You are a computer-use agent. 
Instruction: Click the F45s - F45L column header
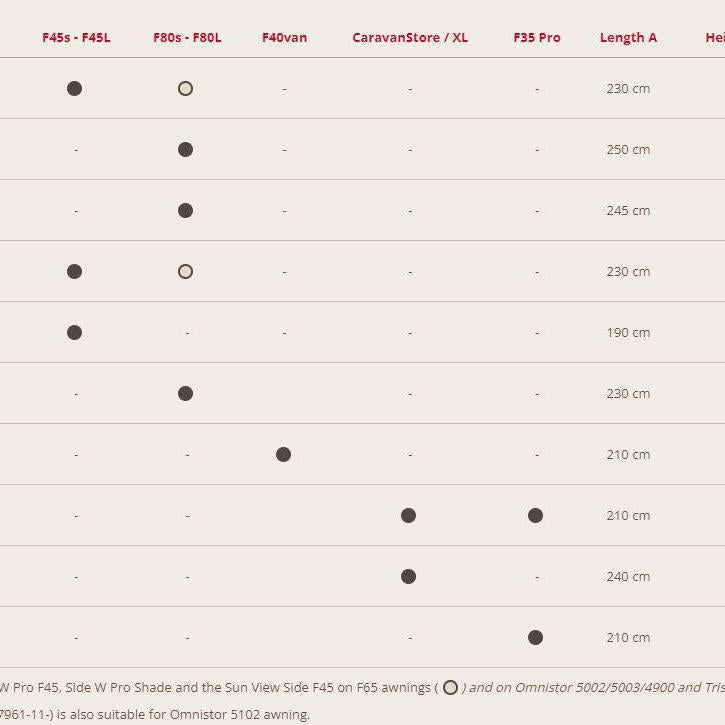click(76, 38)
